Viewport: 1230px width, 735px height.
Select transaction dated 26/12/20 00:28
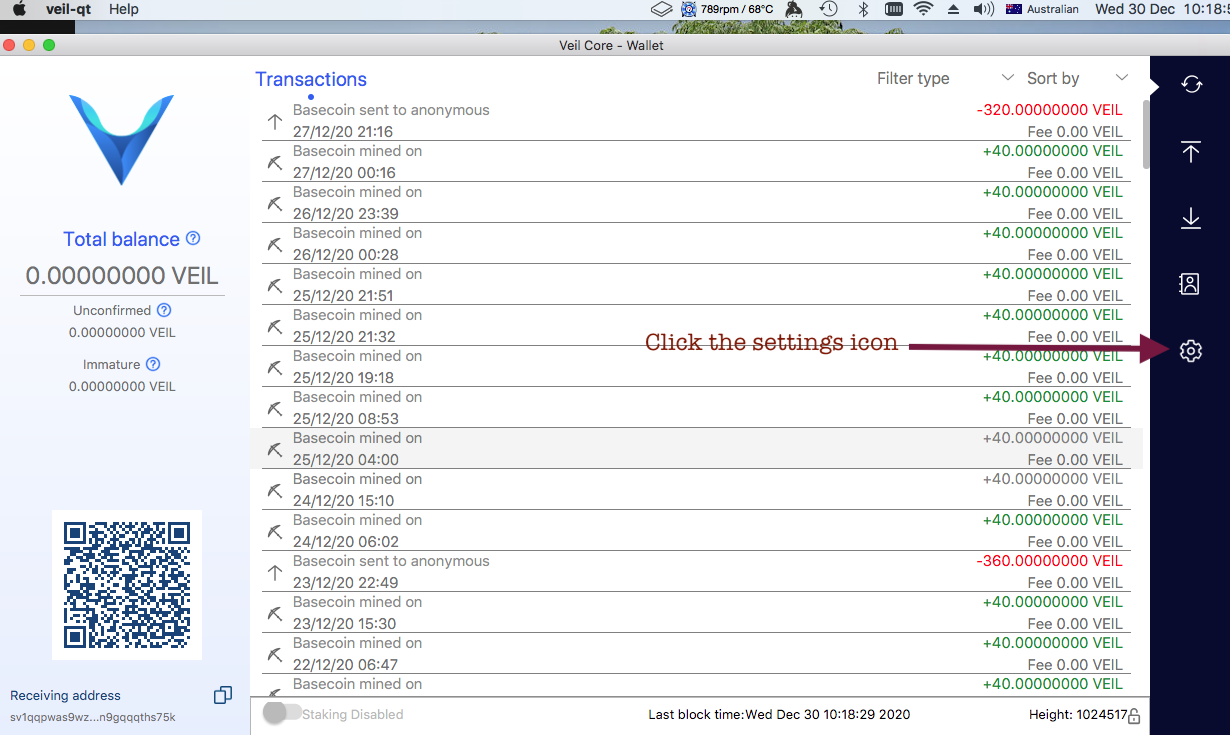(x=697, y=243)
